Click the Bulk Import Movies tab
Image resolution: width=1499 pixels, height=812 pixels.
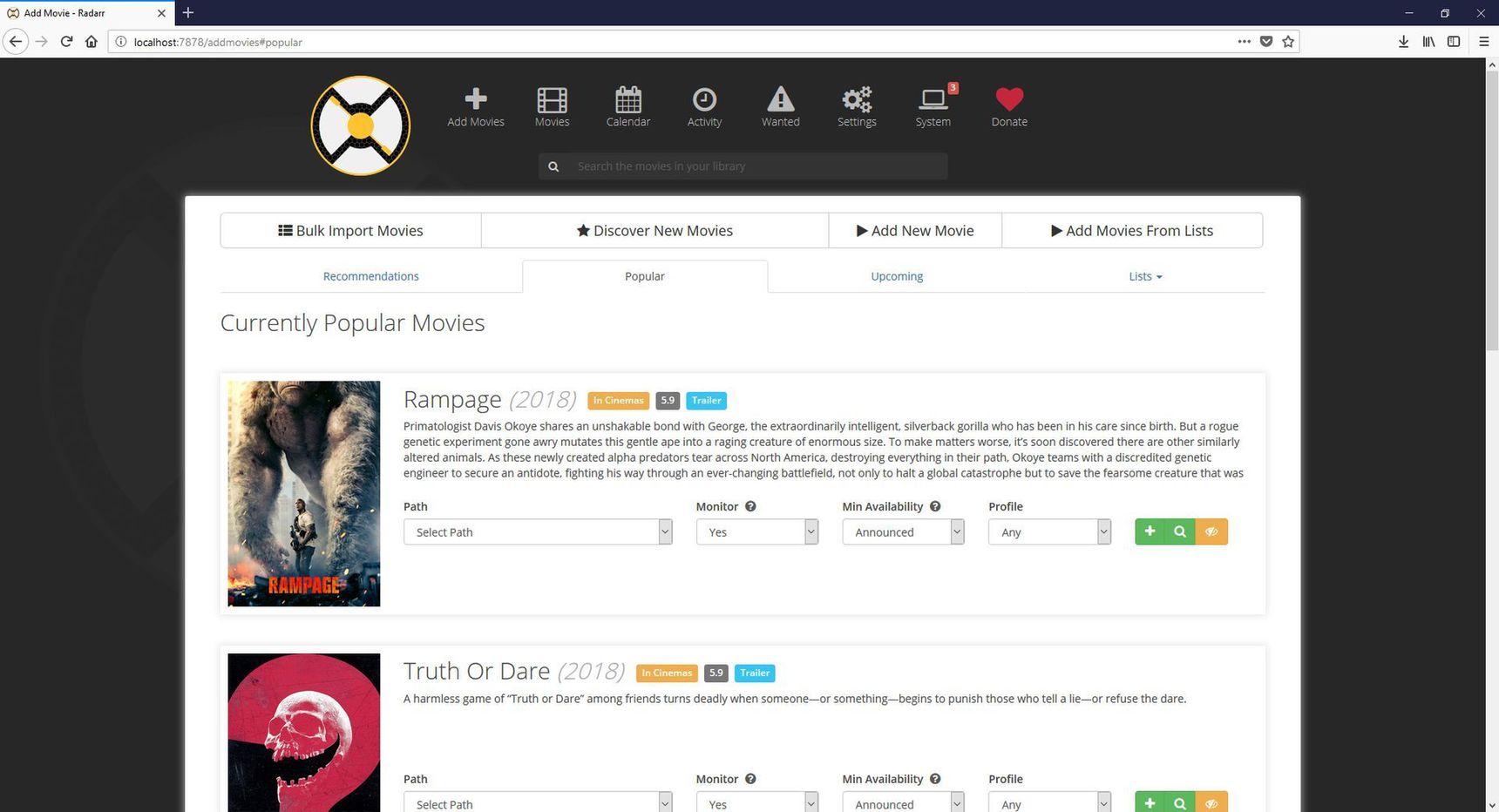click(350, 230)
